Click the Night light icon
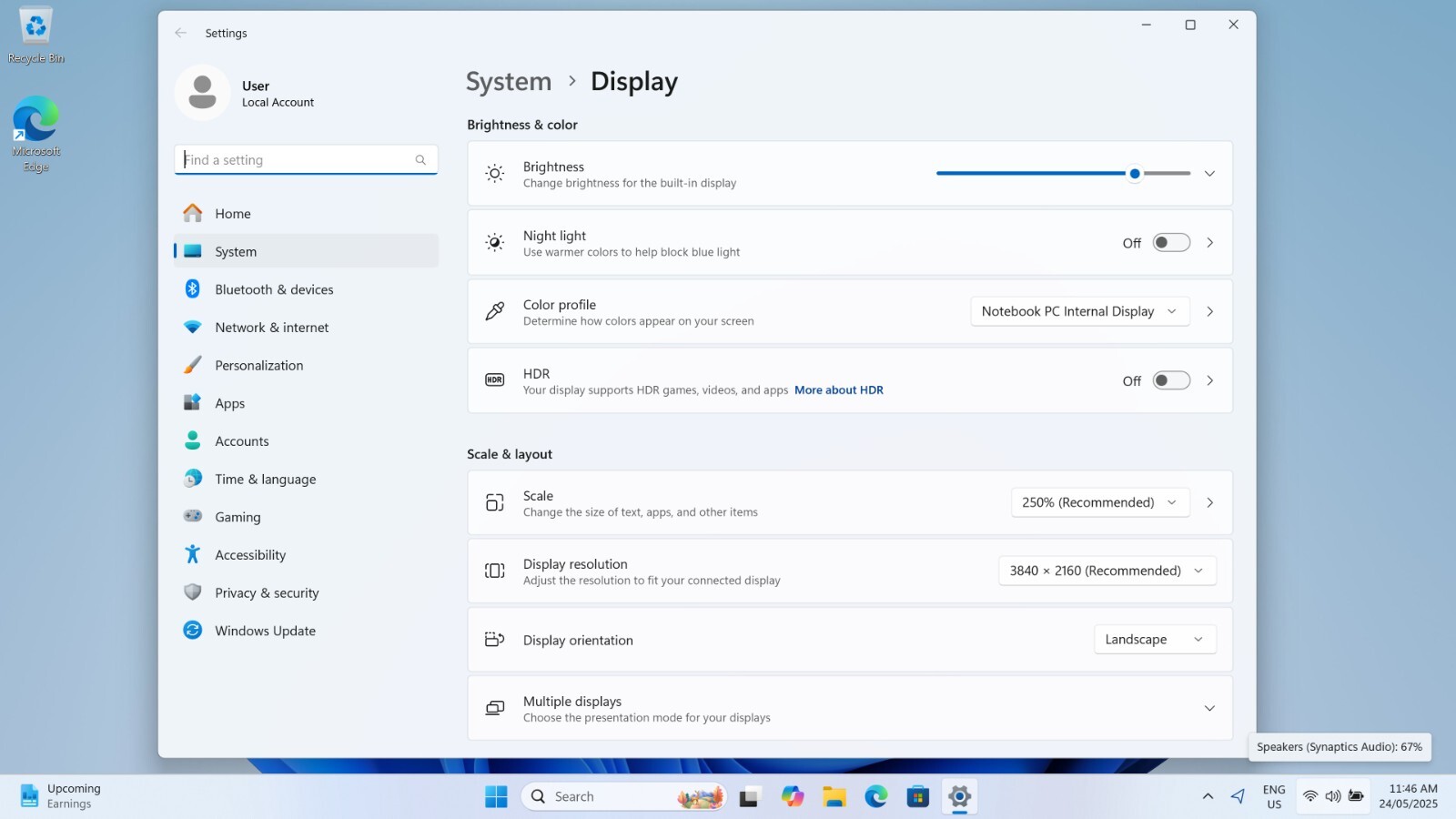Viewport: 1456px width, 819px height. pyautogui.click(x=494, y=243)
